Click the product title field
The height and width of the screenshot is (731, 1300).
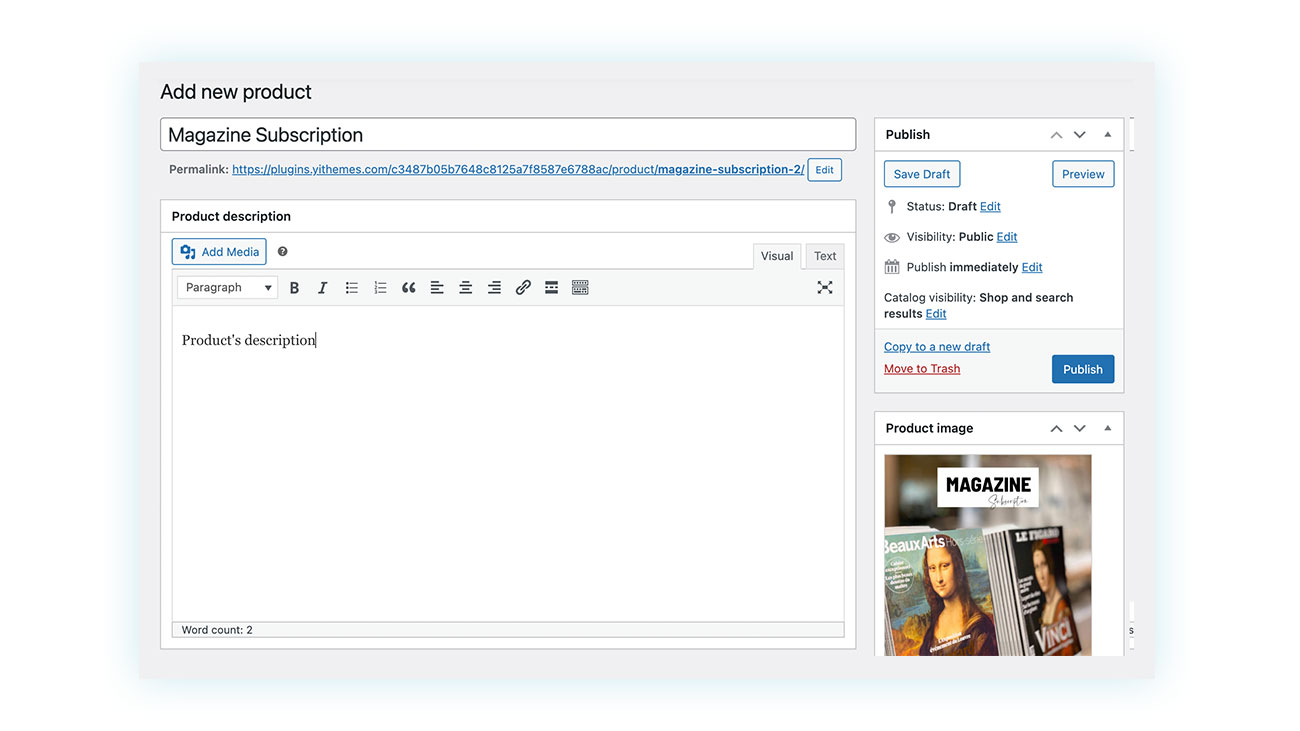[508, 135]
